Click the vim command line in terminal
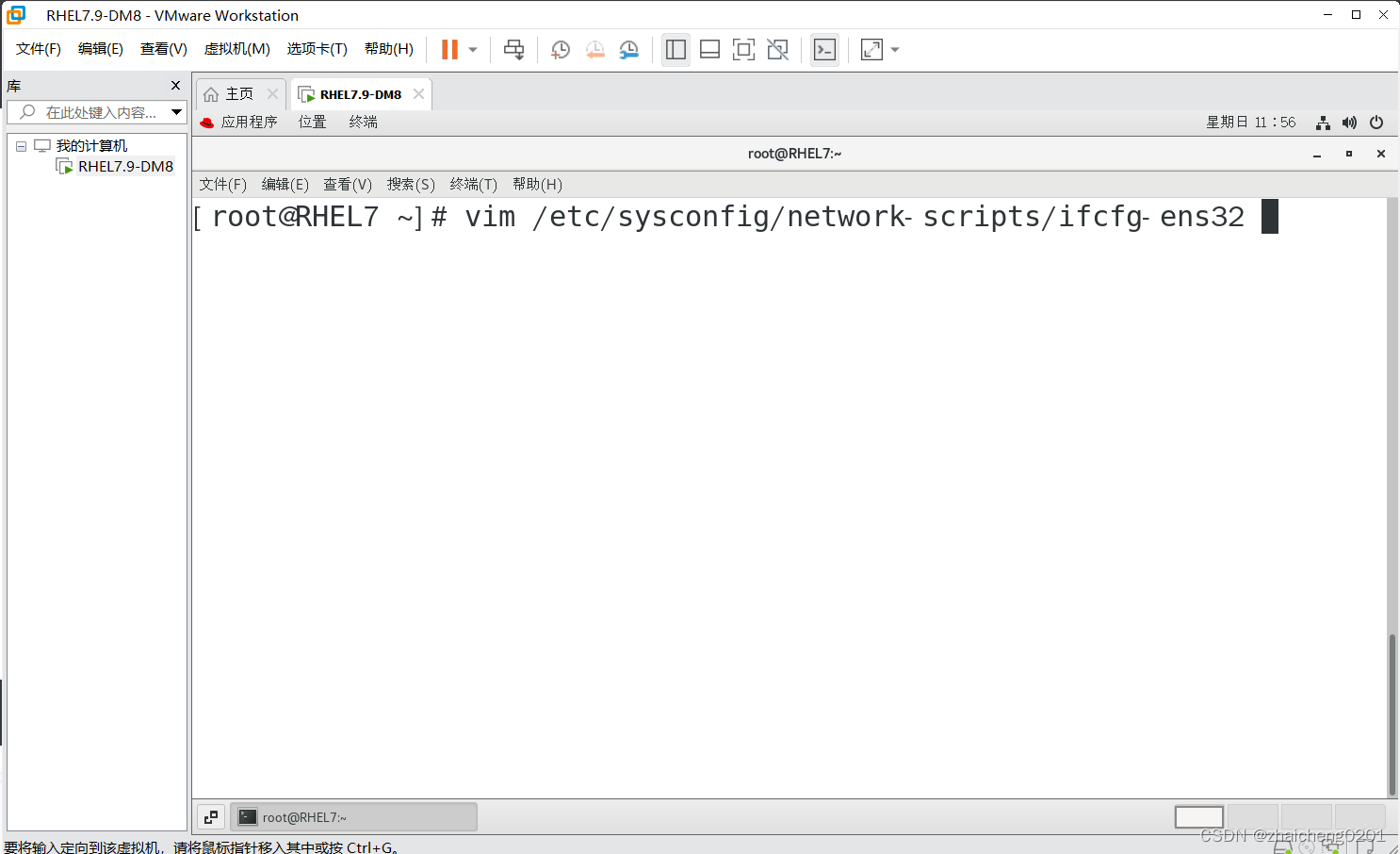 [x=735, y=217]
